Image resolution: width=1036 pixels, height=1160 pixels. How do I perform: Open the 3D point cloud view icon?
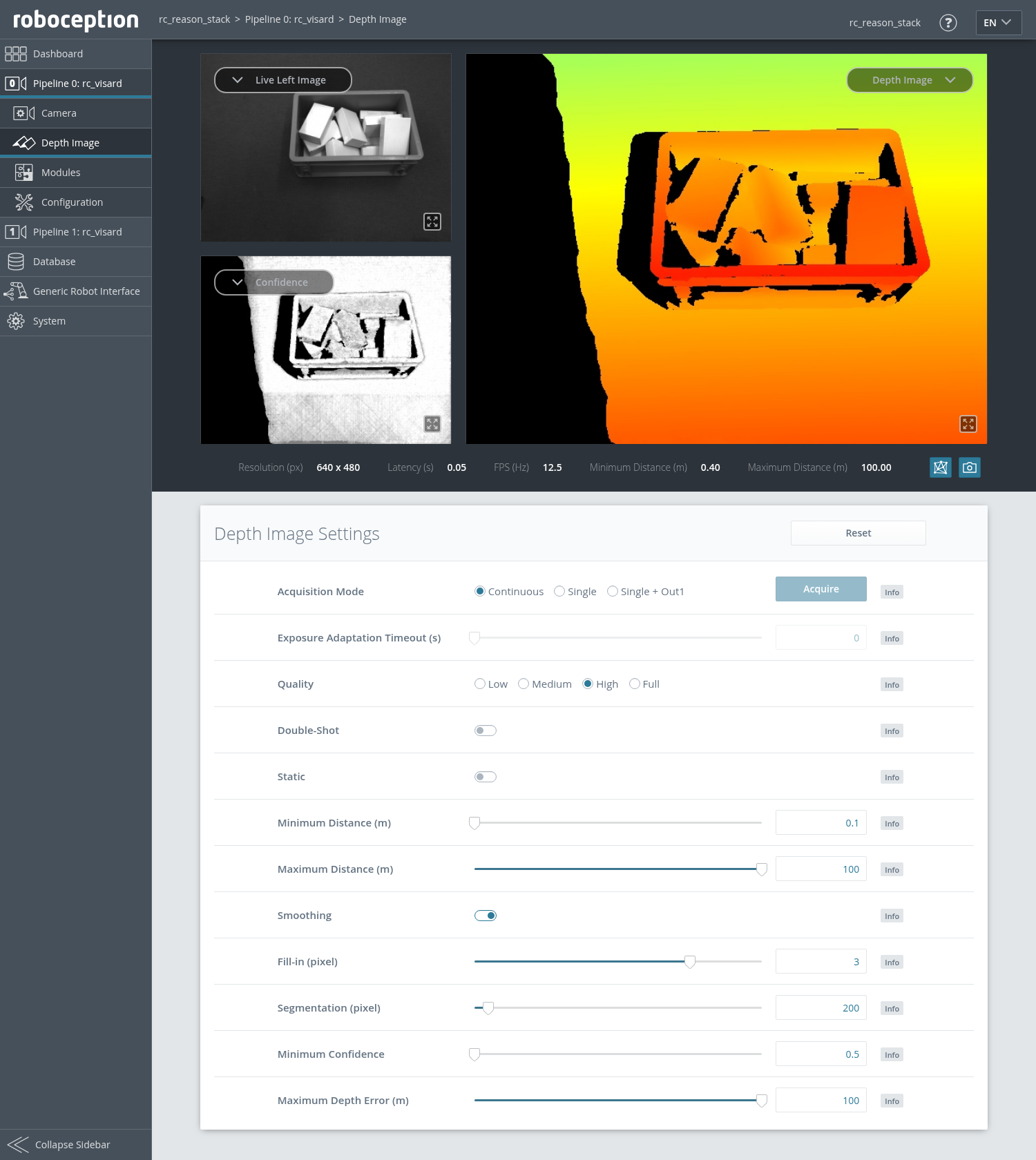pos(940,467)
